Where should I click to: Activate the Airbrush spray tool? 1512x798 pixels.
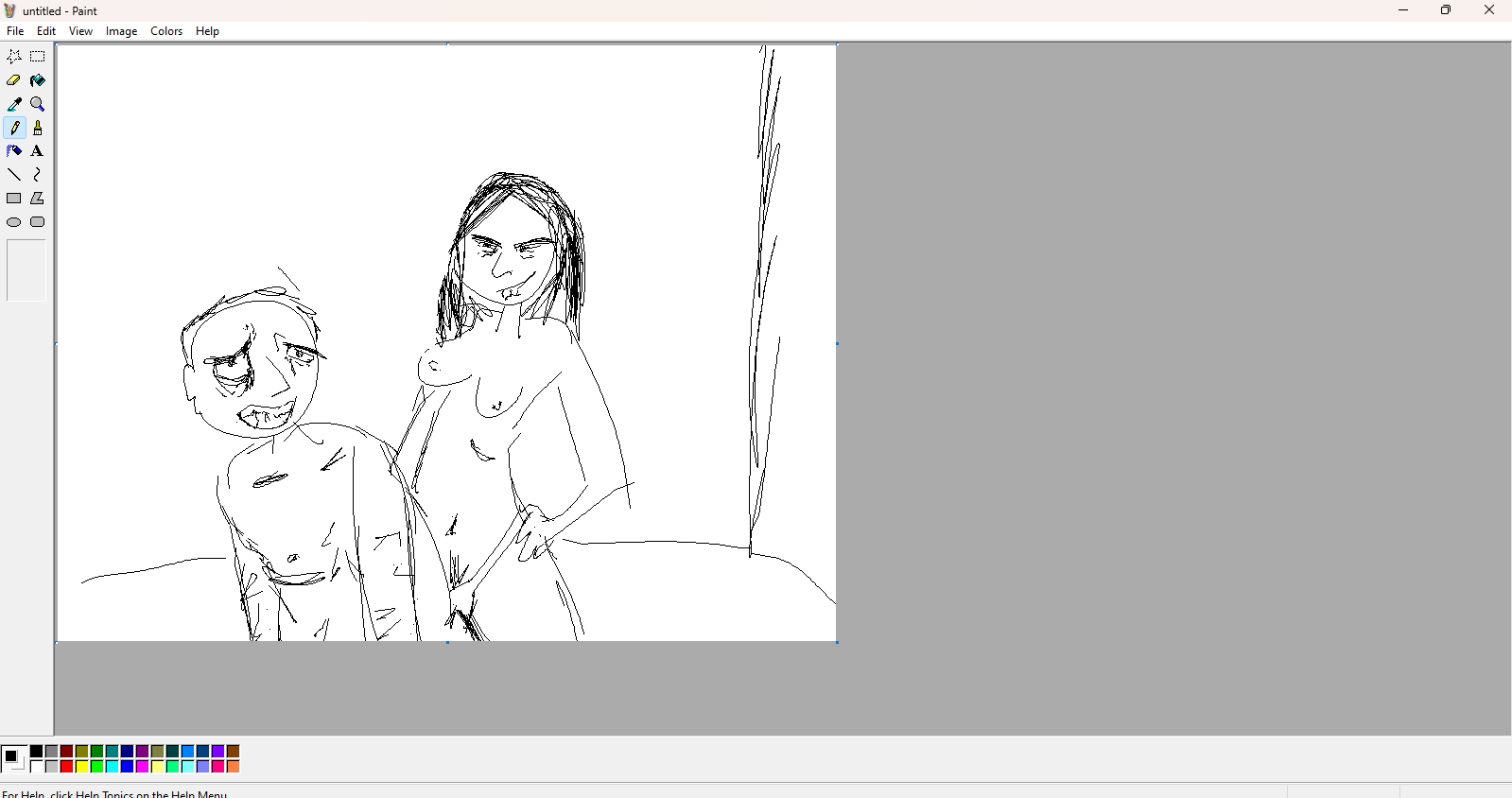14,151
